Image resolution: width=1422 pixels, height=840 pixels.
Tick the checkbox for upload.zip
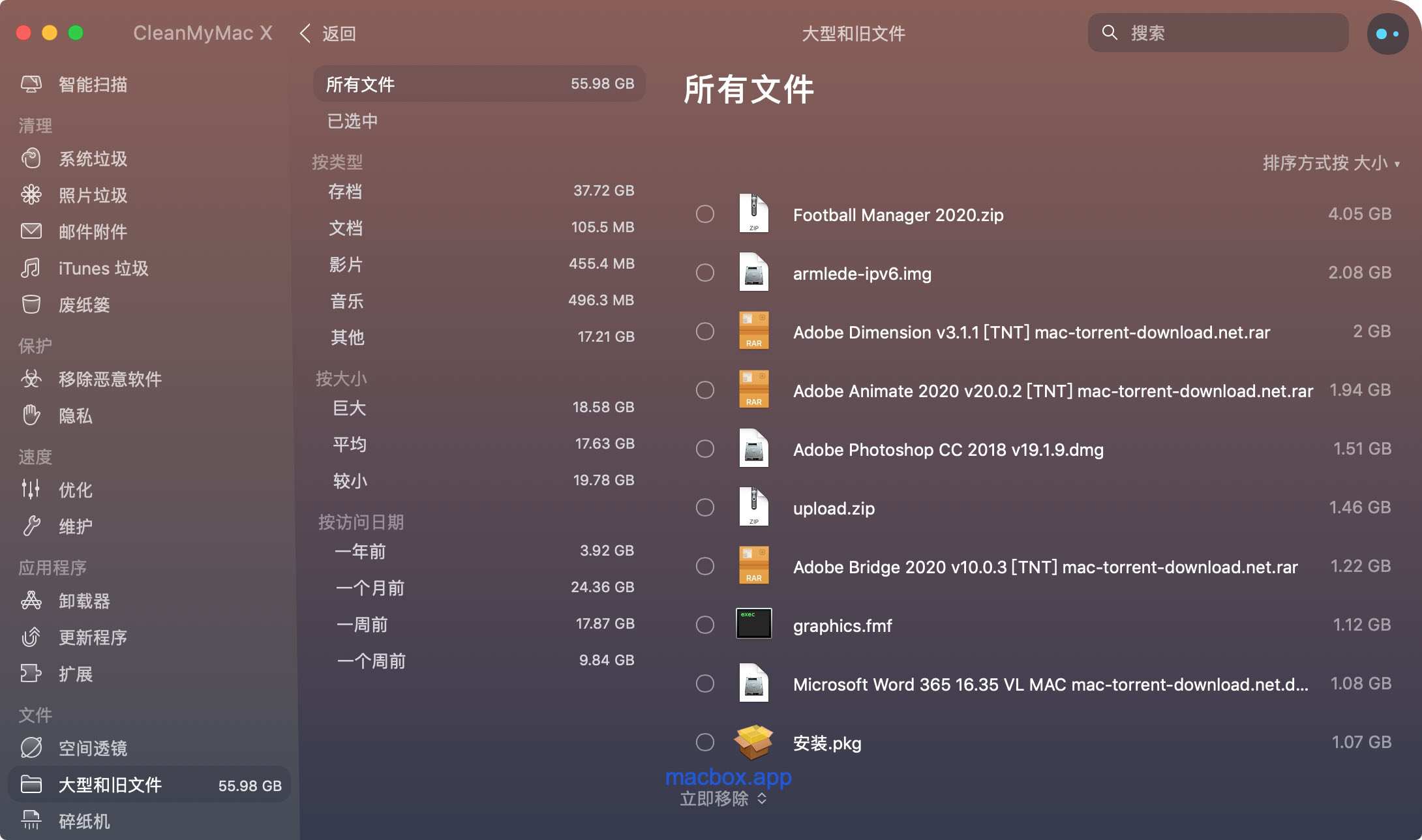click(704, 507)
